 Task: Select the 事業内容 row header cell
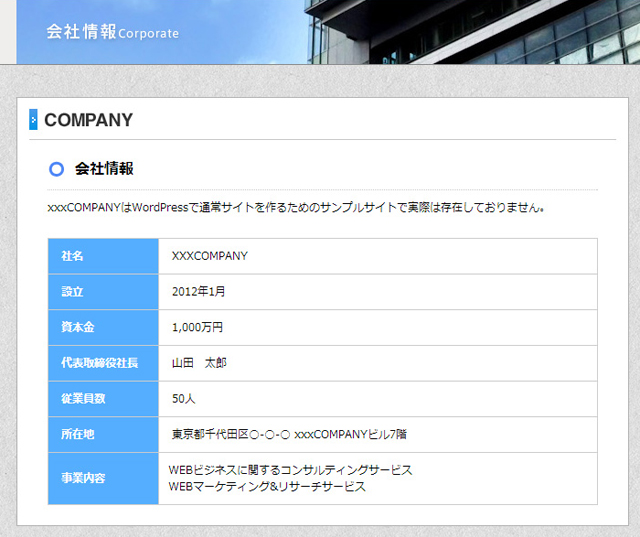103,478
